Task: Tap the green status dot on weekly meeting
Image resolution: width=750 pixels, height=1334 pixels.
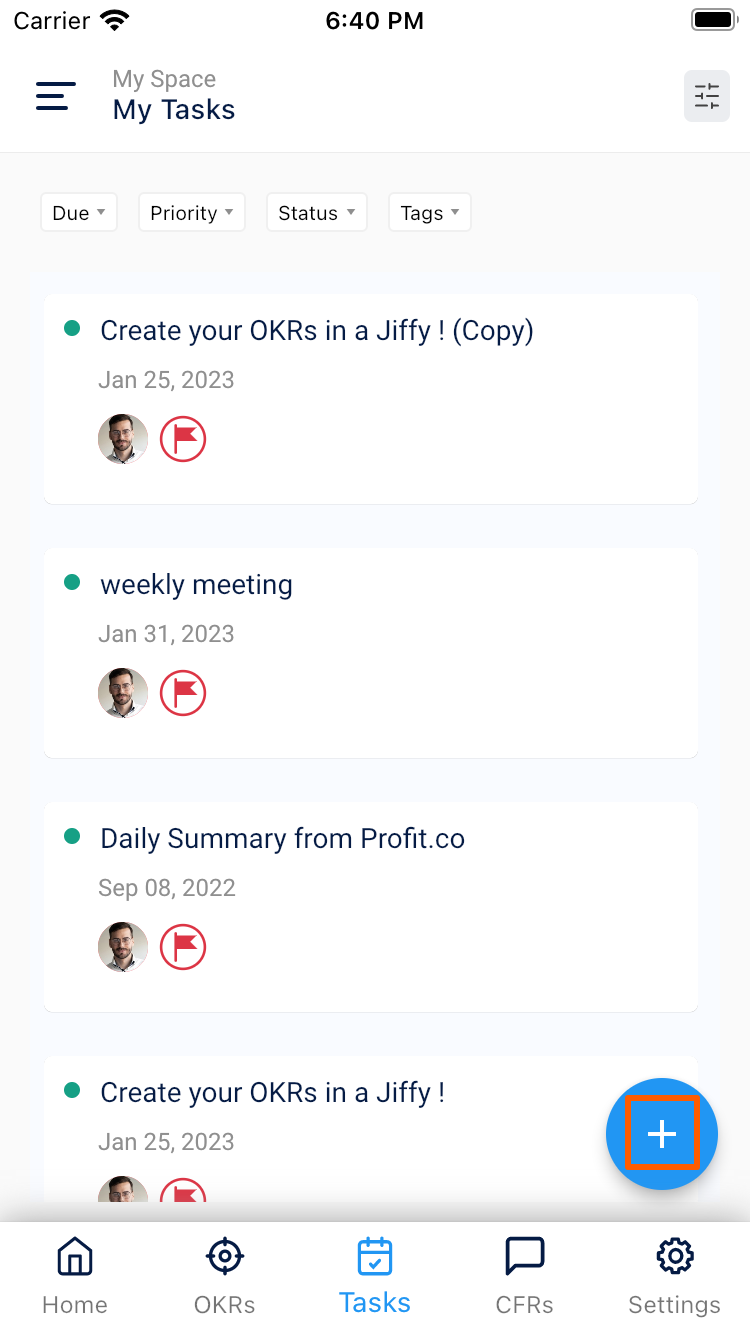Action: pos(71,582)
